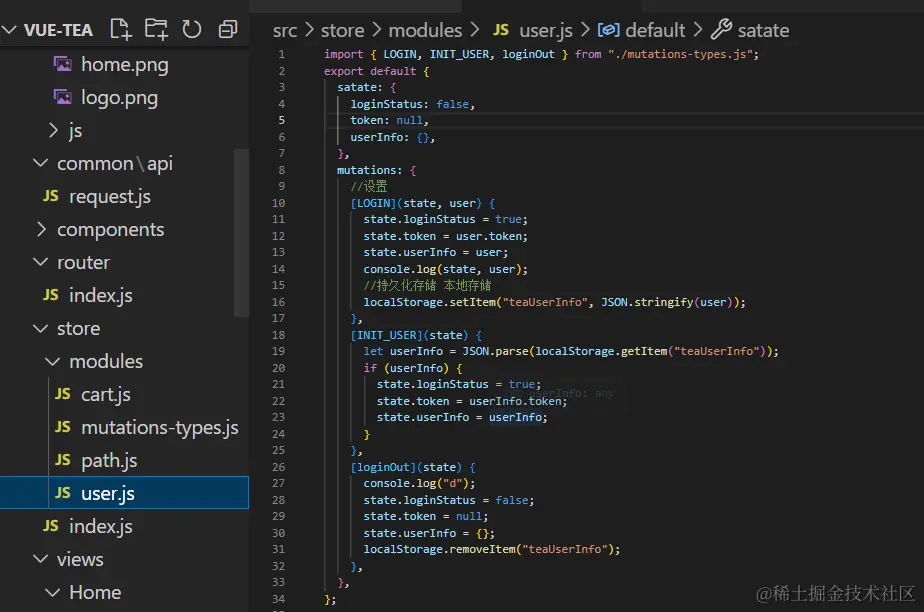The image size is (924, 612).
Task: Click user.js in the breadcrumb path
Action: 546,31
